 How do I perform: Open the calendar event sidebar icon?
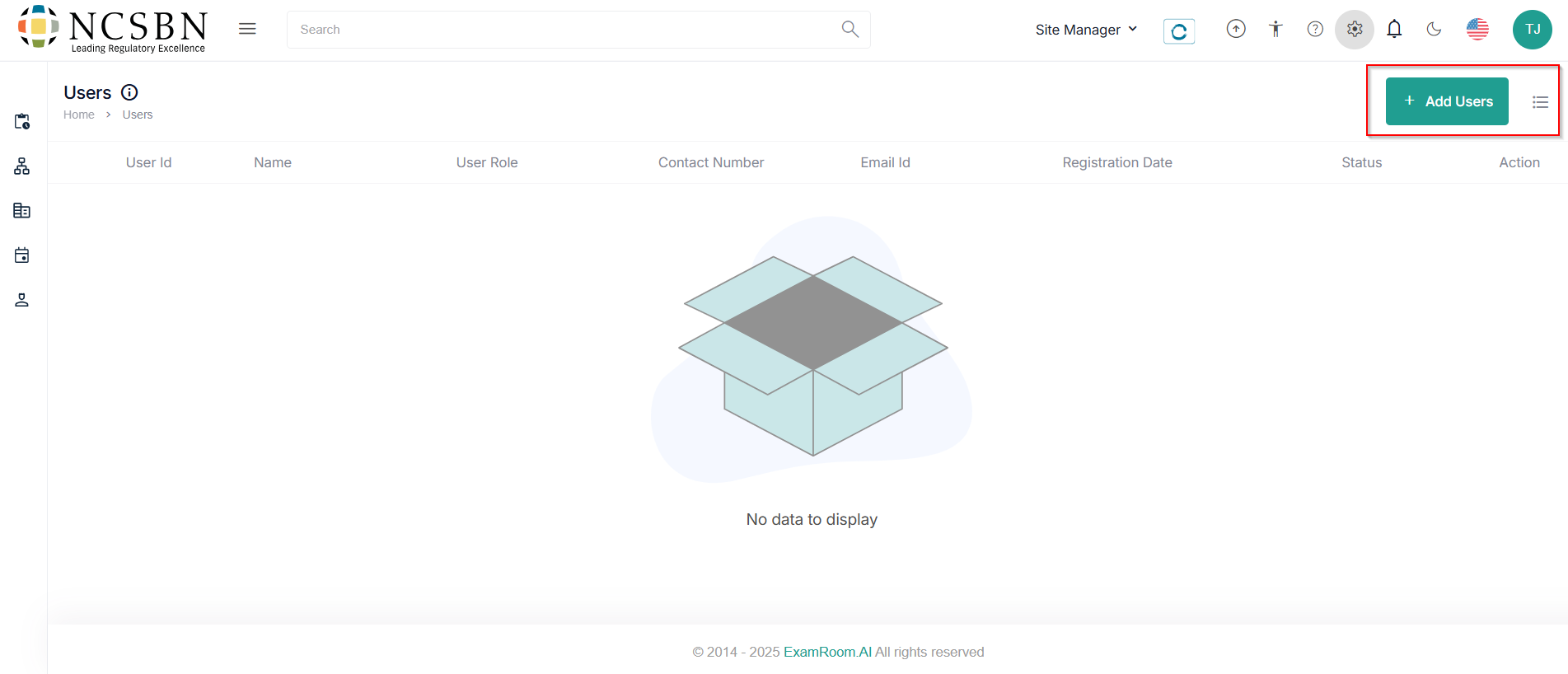tap(22, 255)
